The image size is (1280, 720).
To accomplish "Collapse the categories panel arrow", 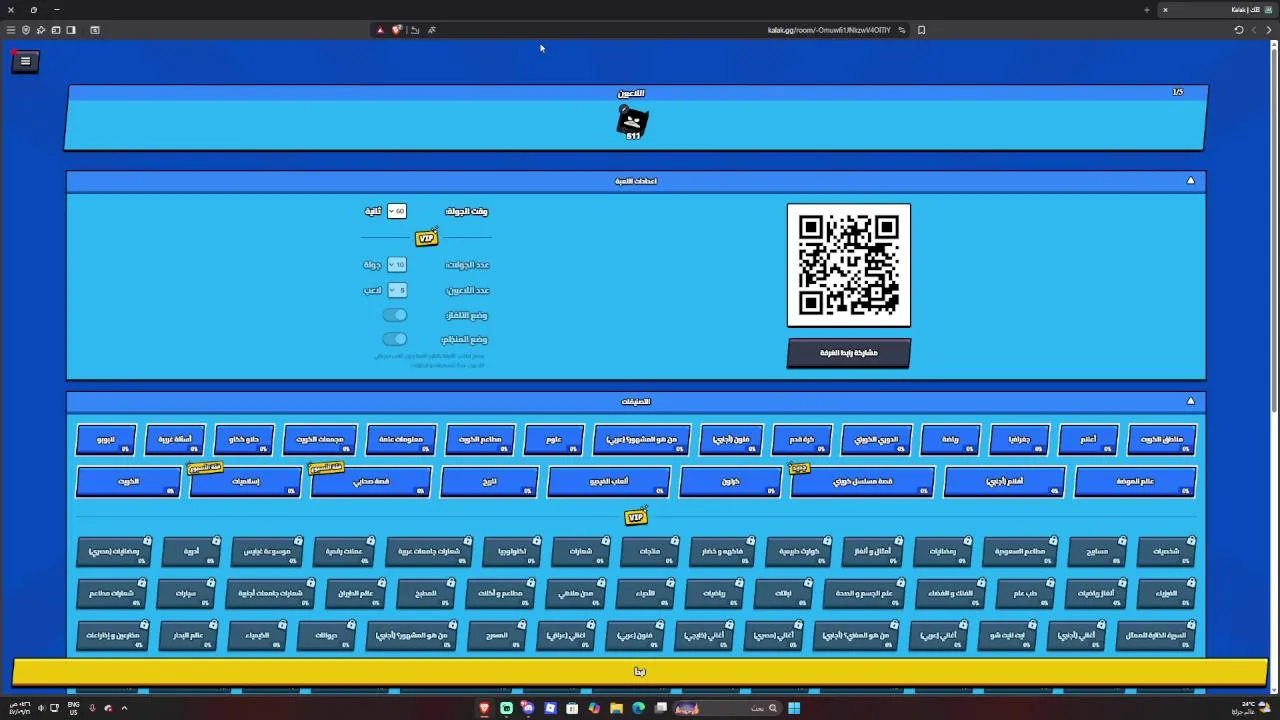I will coord(1190,401).
